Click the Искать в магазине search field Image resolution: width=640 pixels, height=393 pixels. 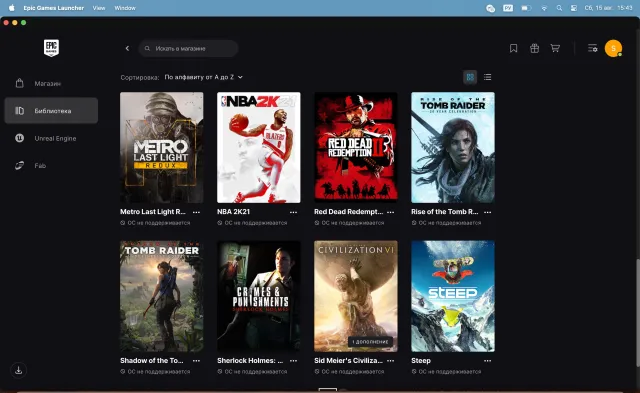[188, 48]
